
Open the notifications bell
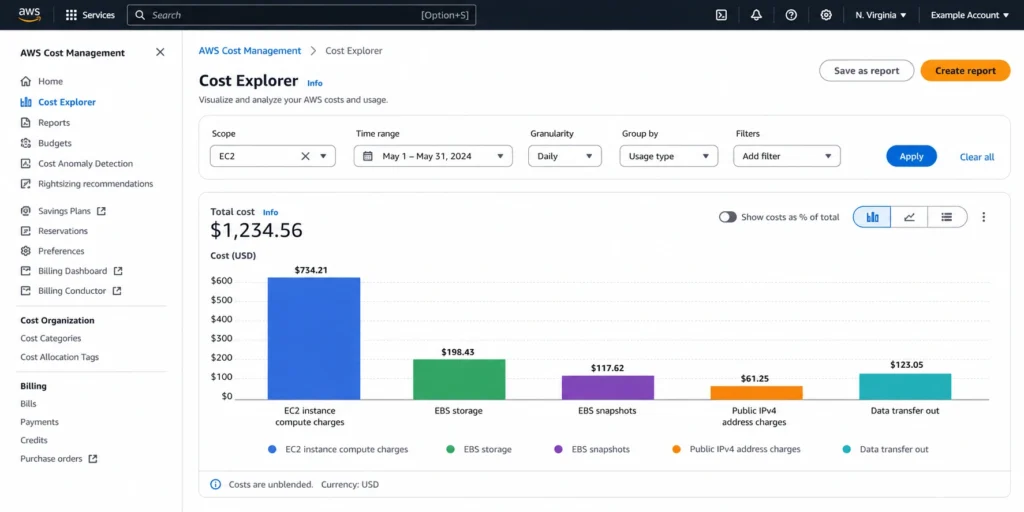click(756, 15)
